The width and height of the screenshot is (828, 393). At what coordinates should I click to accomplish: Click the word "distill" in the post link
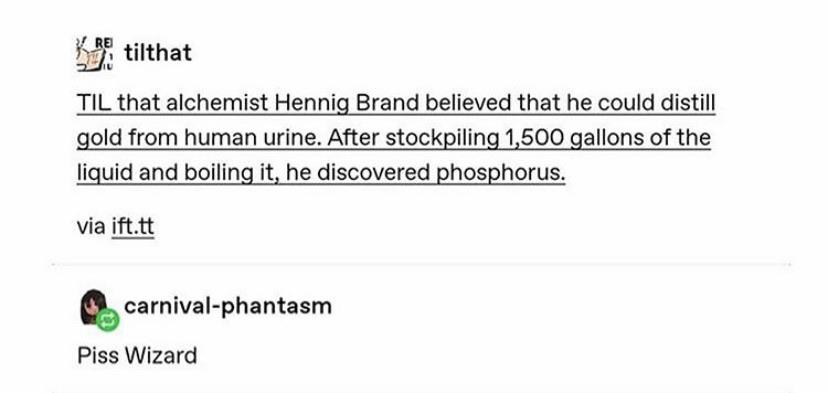[x=688, y=103]
